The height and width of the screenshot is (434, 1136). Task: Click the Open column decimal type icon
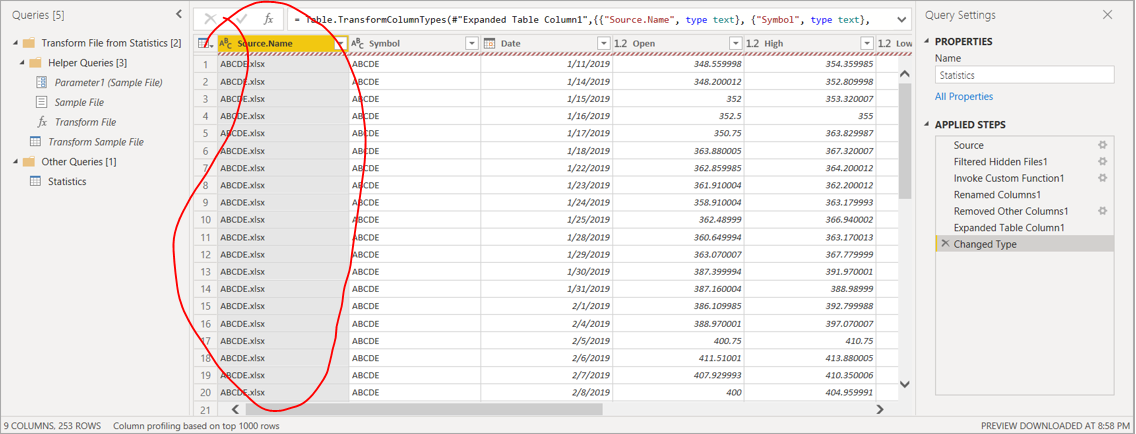pyautogui.click(x=621, y=43)
